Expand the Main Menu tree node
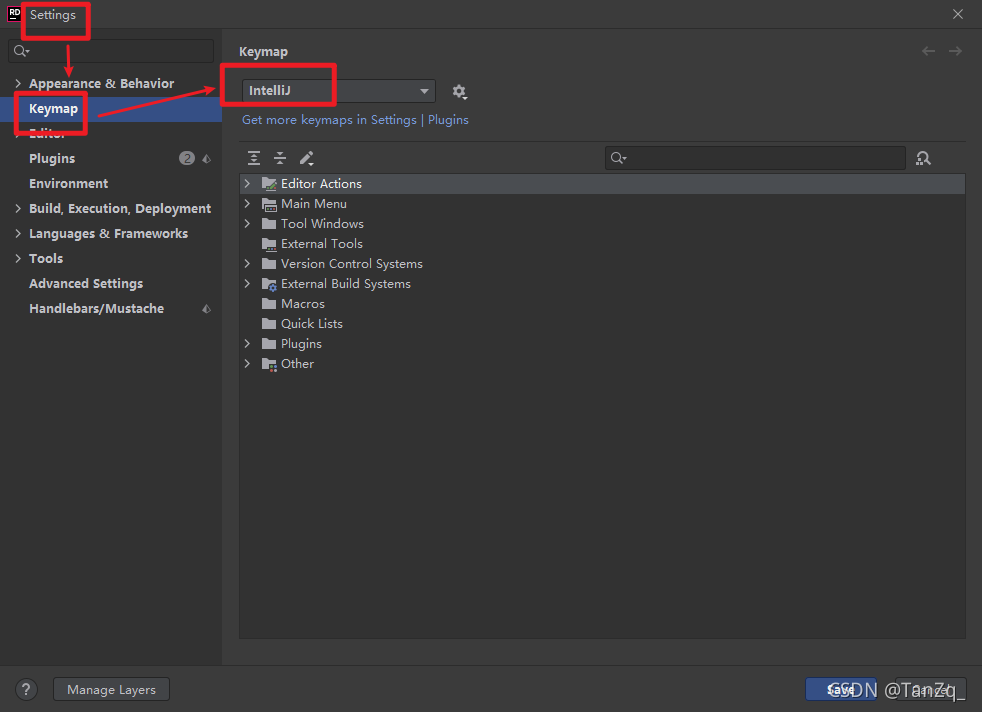This screenshot has height=712, width=982. click(247, 204)
